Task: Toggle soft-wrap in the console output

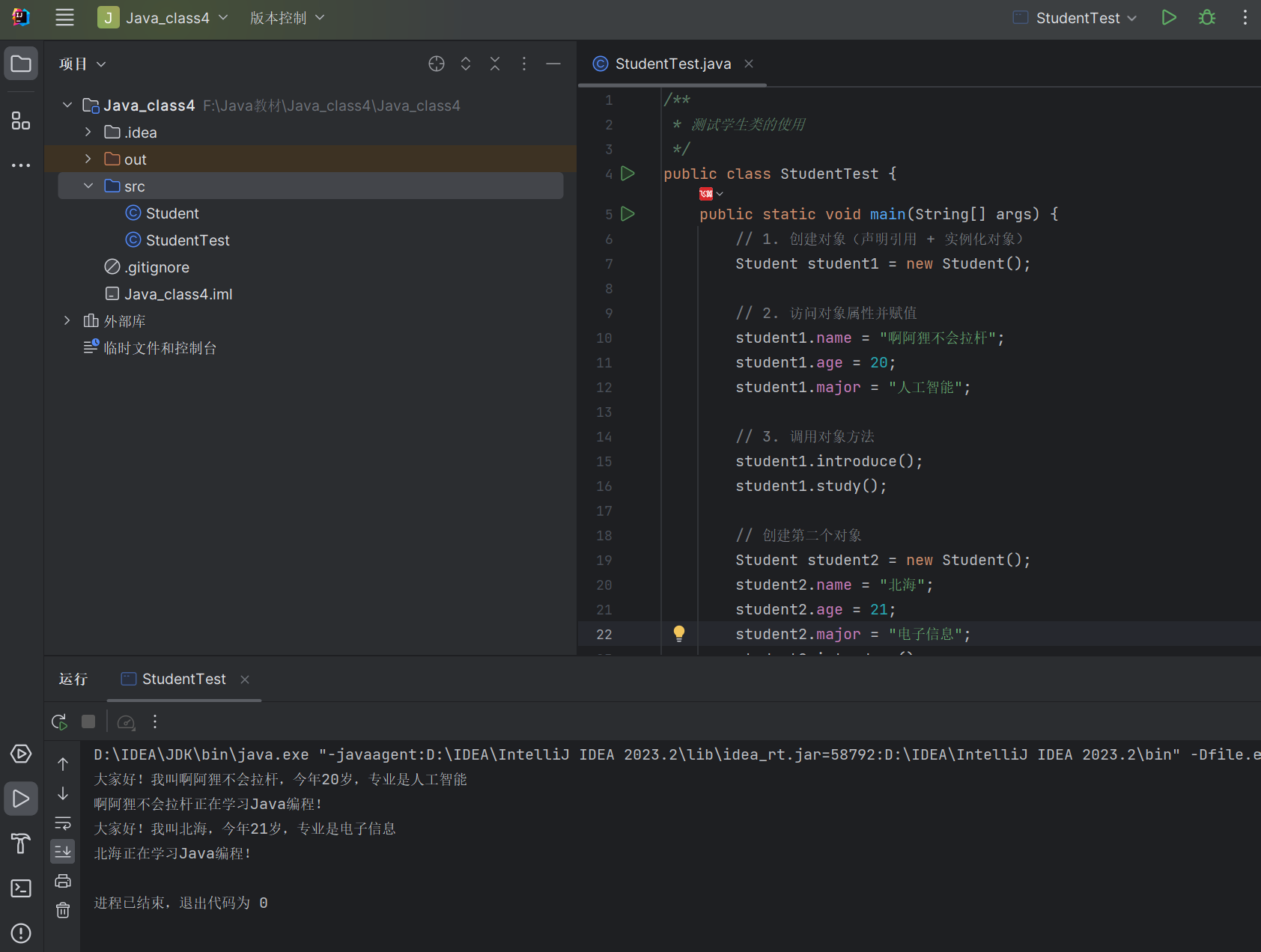Action: tap(63, 823)
